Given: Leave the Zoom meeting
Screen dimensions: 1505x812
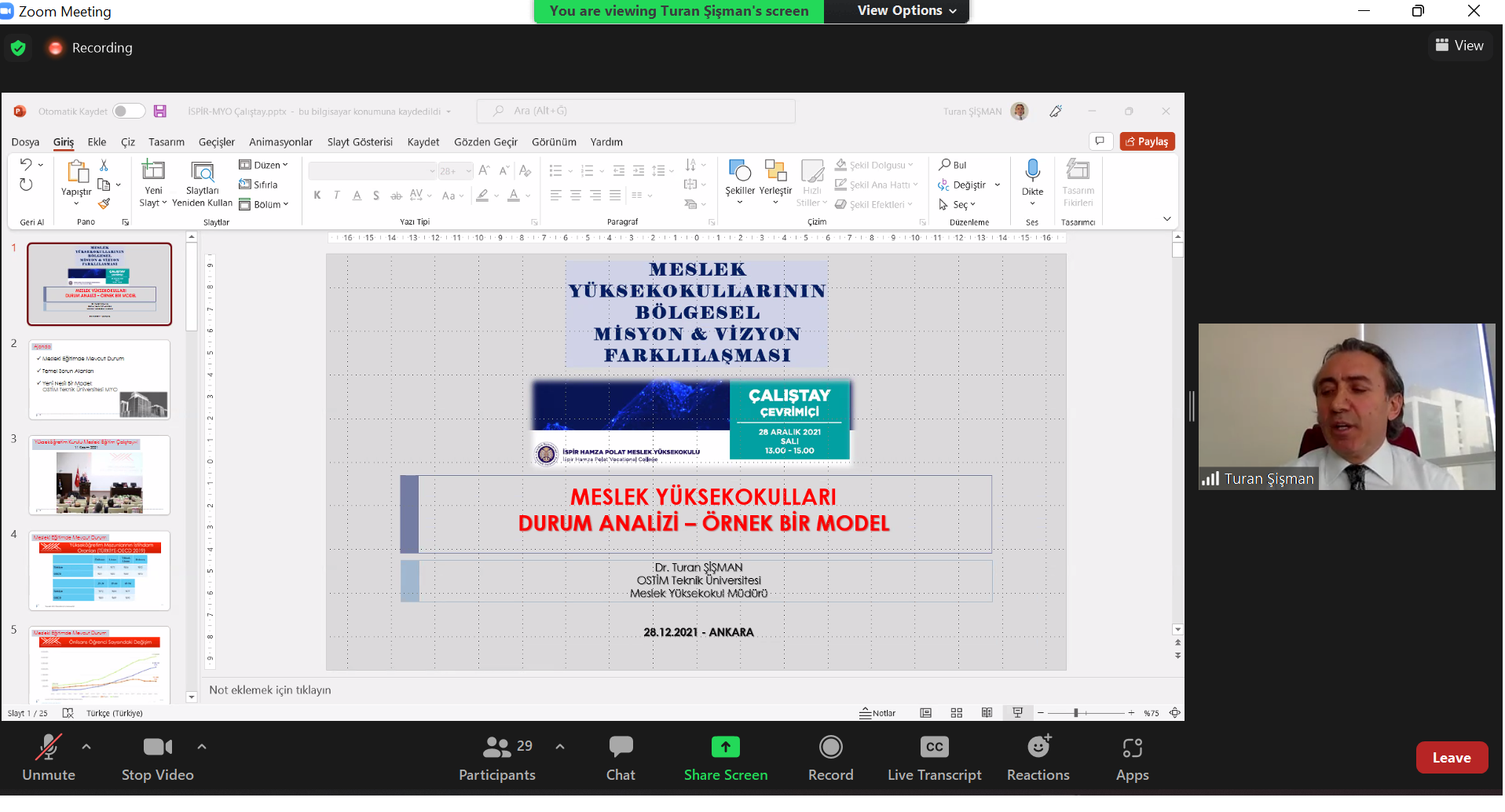Looking at the screenshot, I should (1450, 758).
